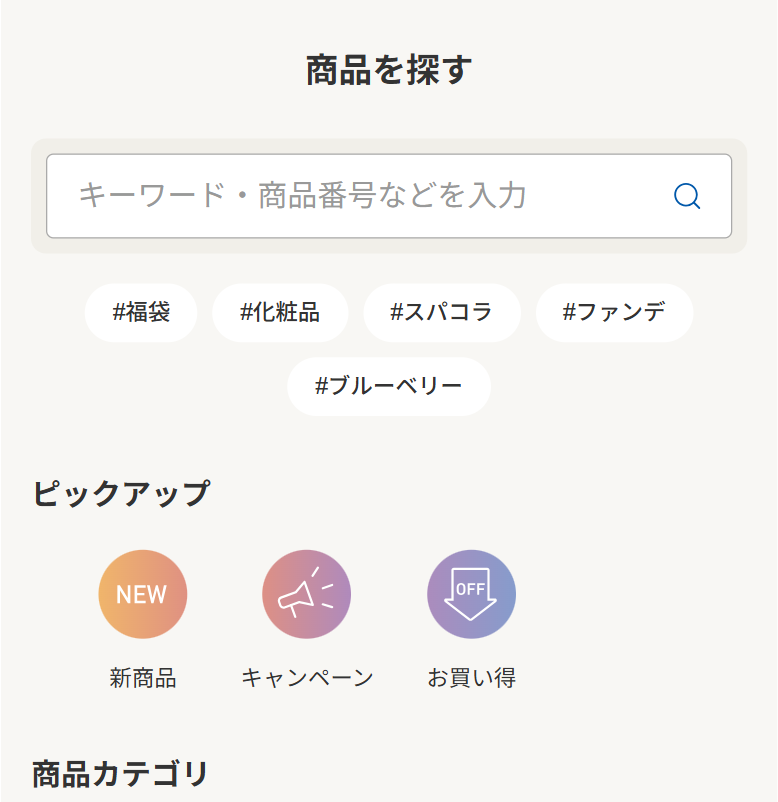Viewport: 778px width, 802px height.
Task: Open the 新商品 text link
Action: tap(143, 678)
